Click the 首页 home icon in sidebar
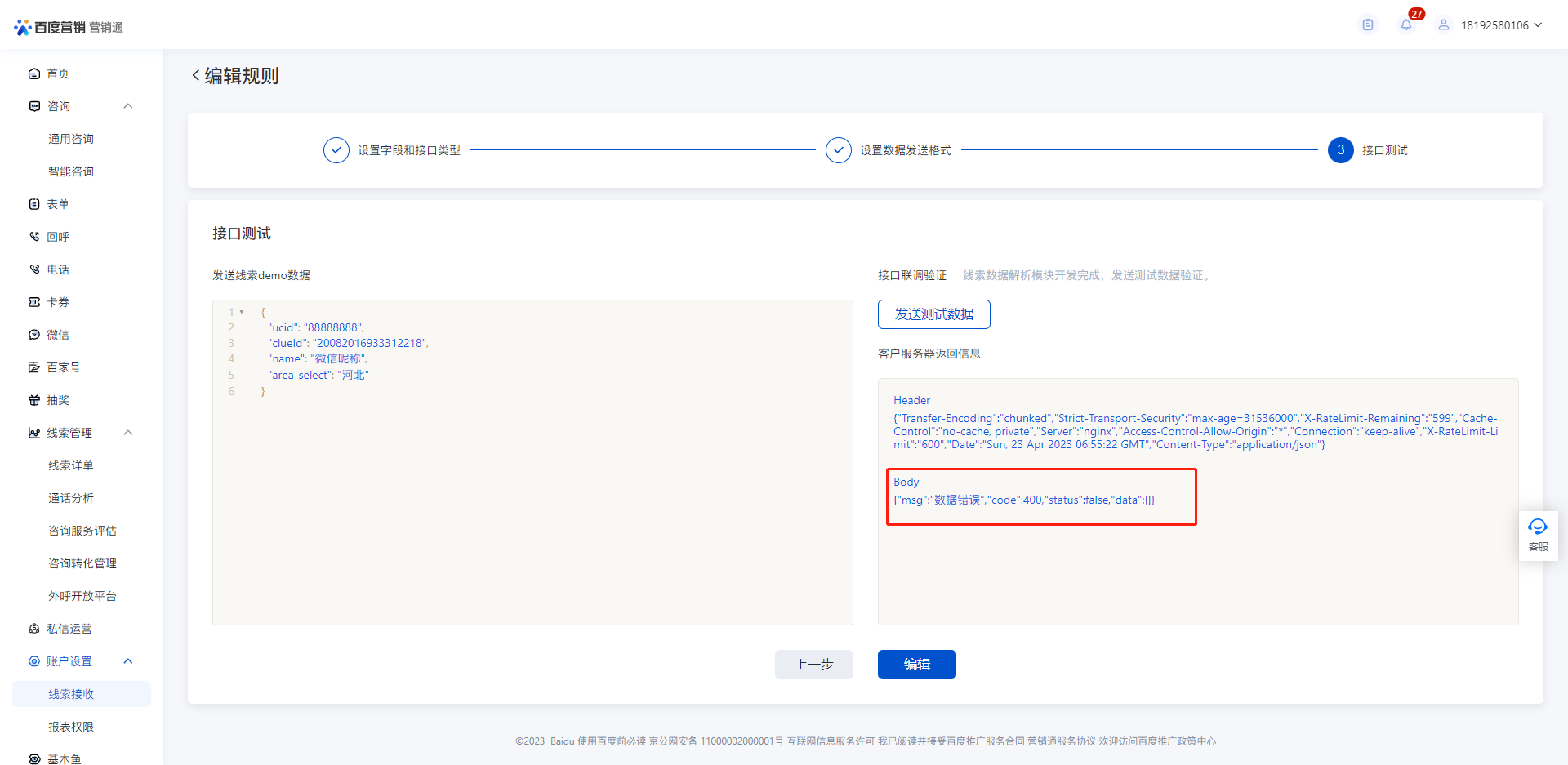This screenshot has height=765, width=1568. [x=34, y=73]
